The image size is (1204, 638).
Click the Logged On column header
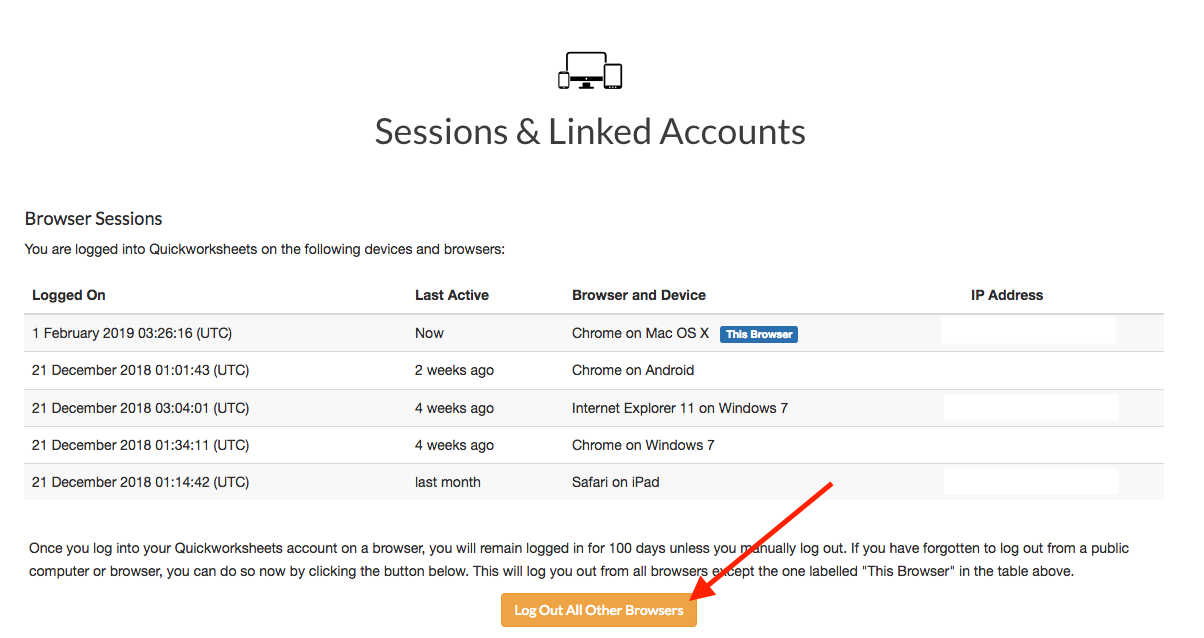tap(69, 295)
